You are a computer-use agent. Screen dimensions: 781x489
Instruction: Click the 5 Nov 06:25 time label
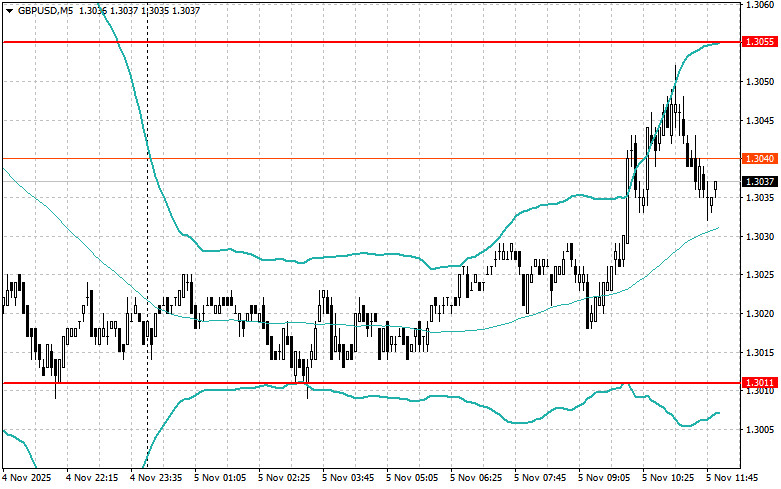point(476,478)
